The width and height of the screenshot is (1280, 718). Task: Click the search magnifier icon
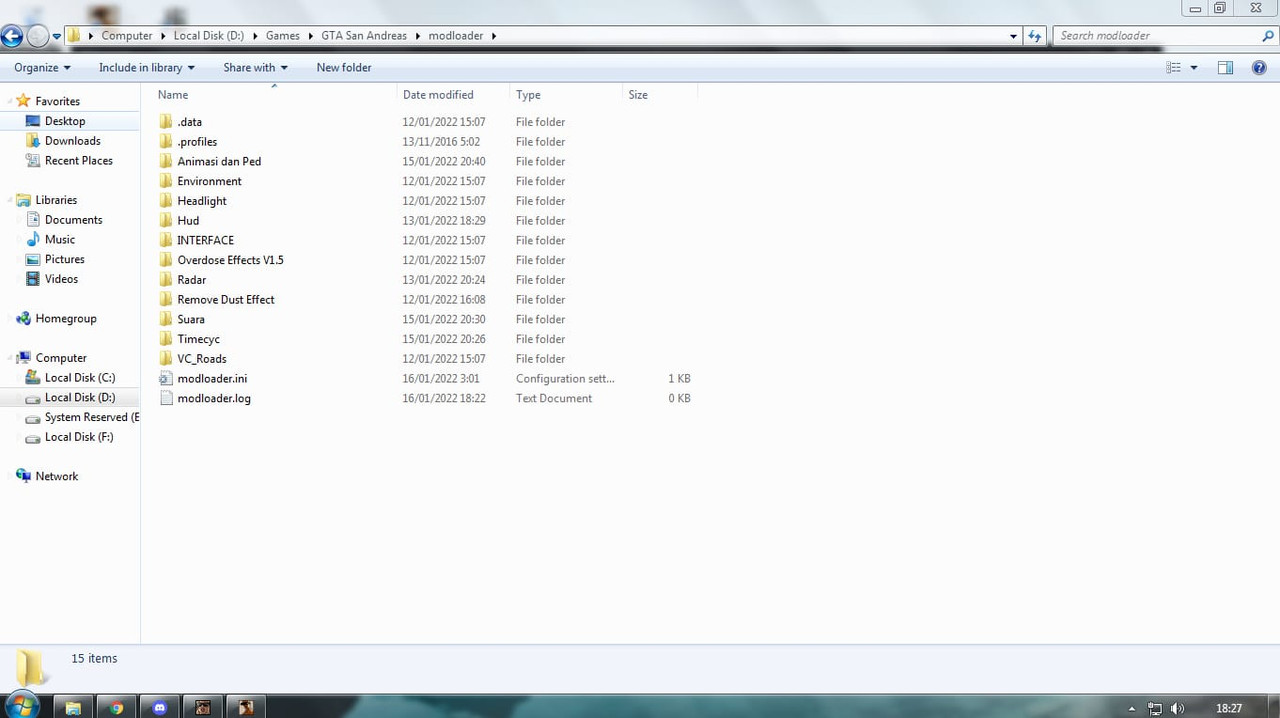pos(1268,36)
